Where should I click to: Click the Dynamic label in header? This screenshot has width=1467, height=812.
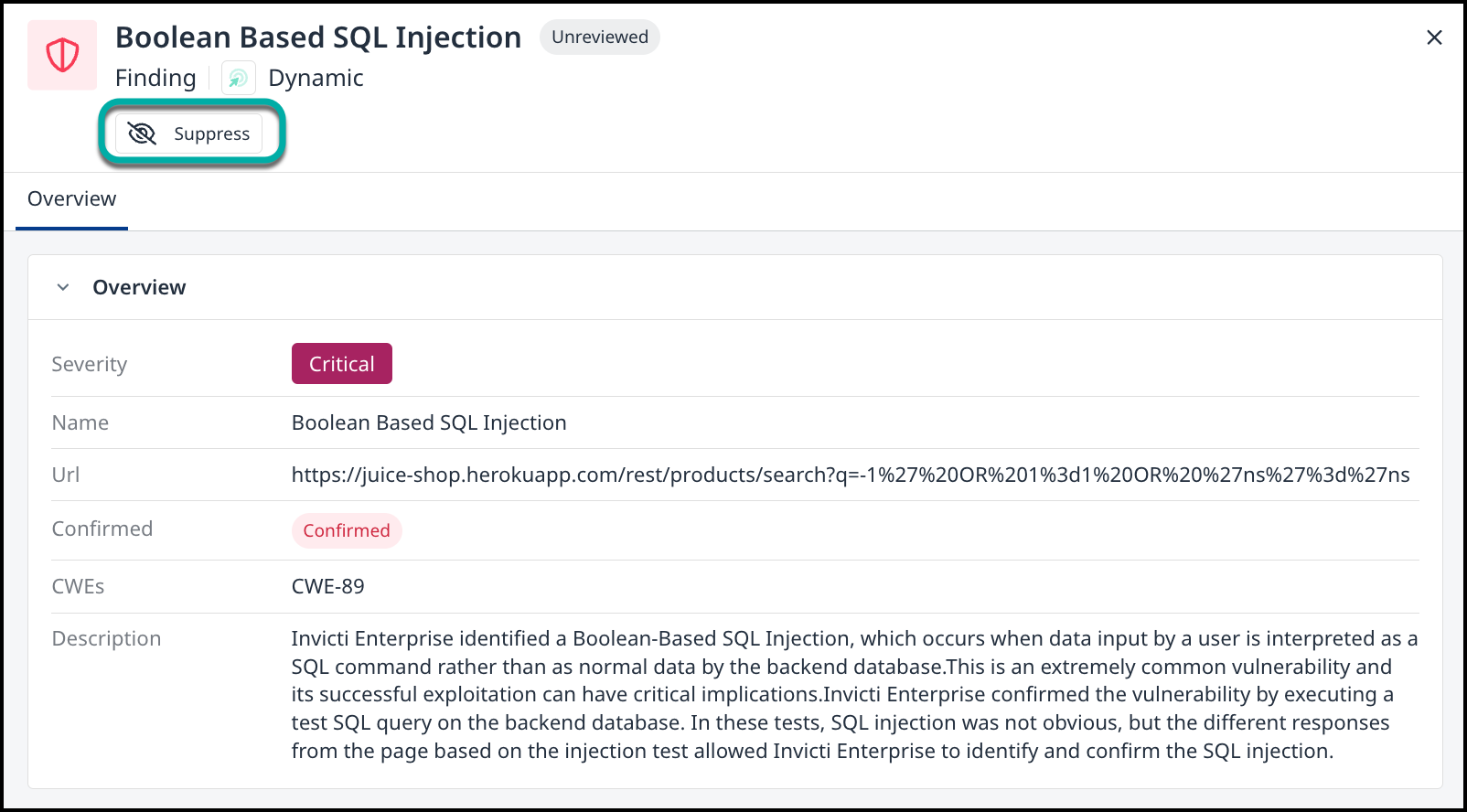[316, 79]
